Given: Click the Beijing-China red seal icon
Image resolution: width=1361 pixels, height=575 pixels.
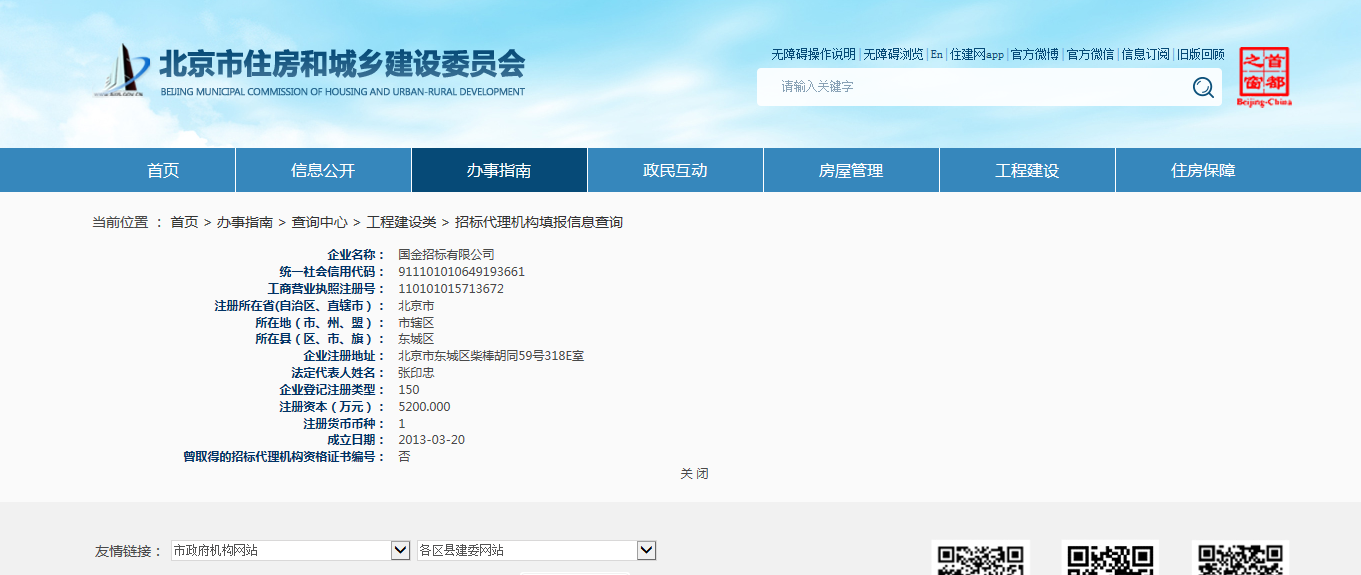Looking at the screenshot, I should (1264, 76).
